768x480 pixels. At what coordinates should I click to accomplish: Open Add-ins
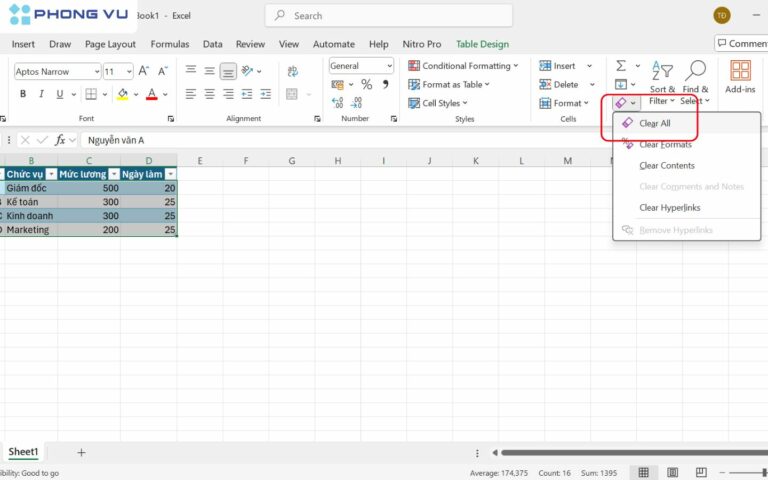pyautogui.click(x=740, y=76)
